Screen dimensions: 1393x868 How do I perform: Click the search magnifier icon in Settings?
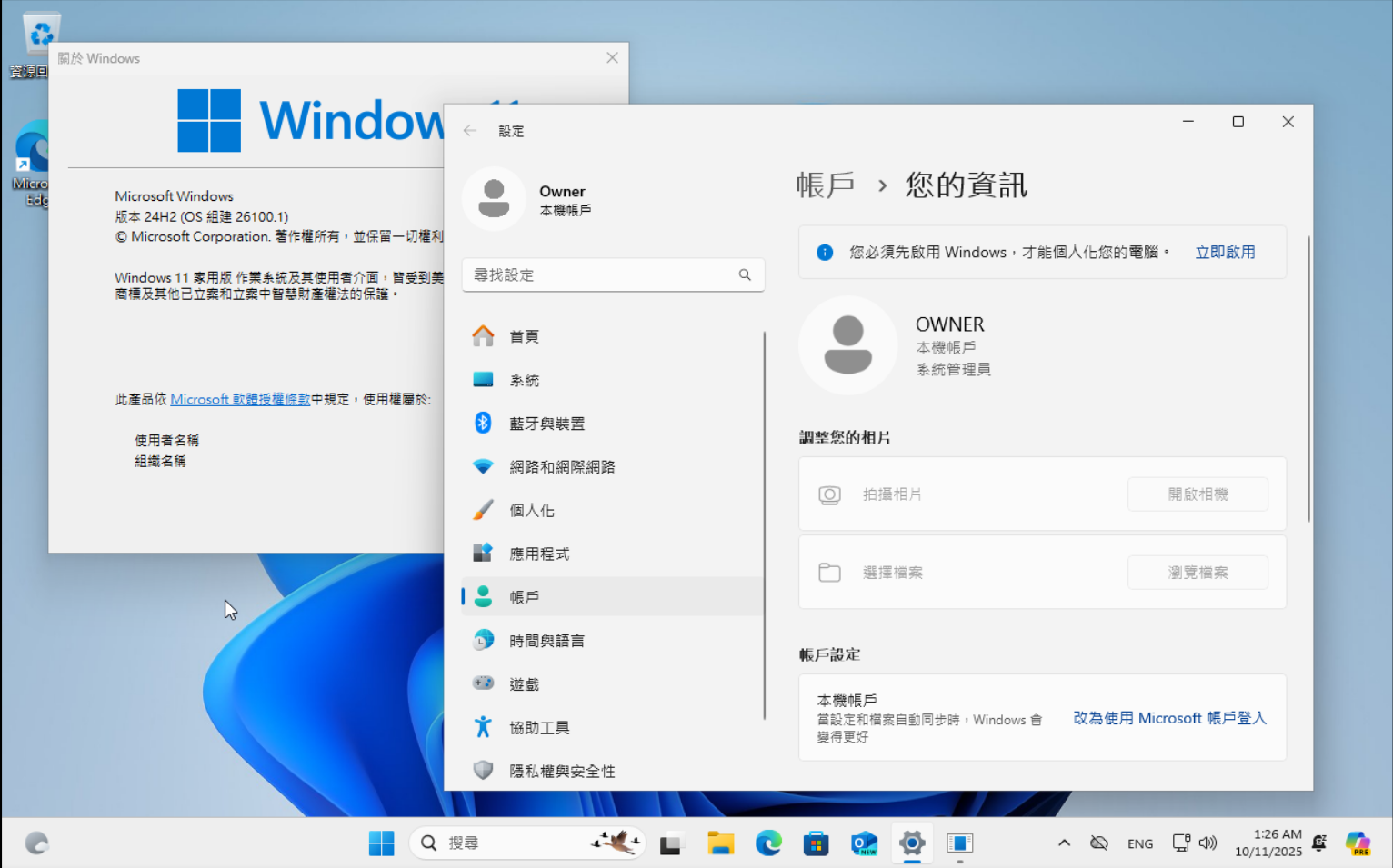[x=745, y=274]
